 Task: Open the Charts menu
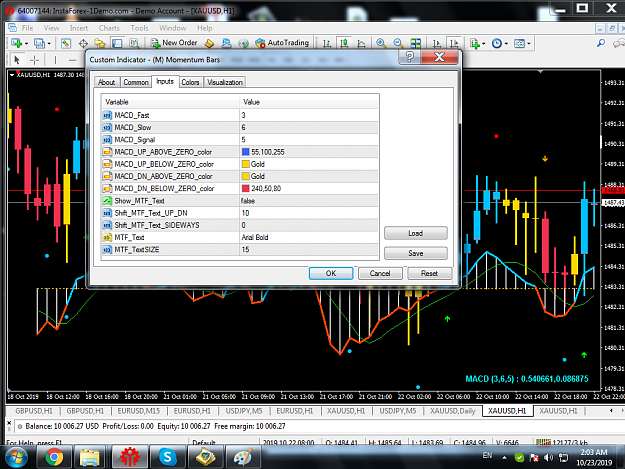(109, 28)
